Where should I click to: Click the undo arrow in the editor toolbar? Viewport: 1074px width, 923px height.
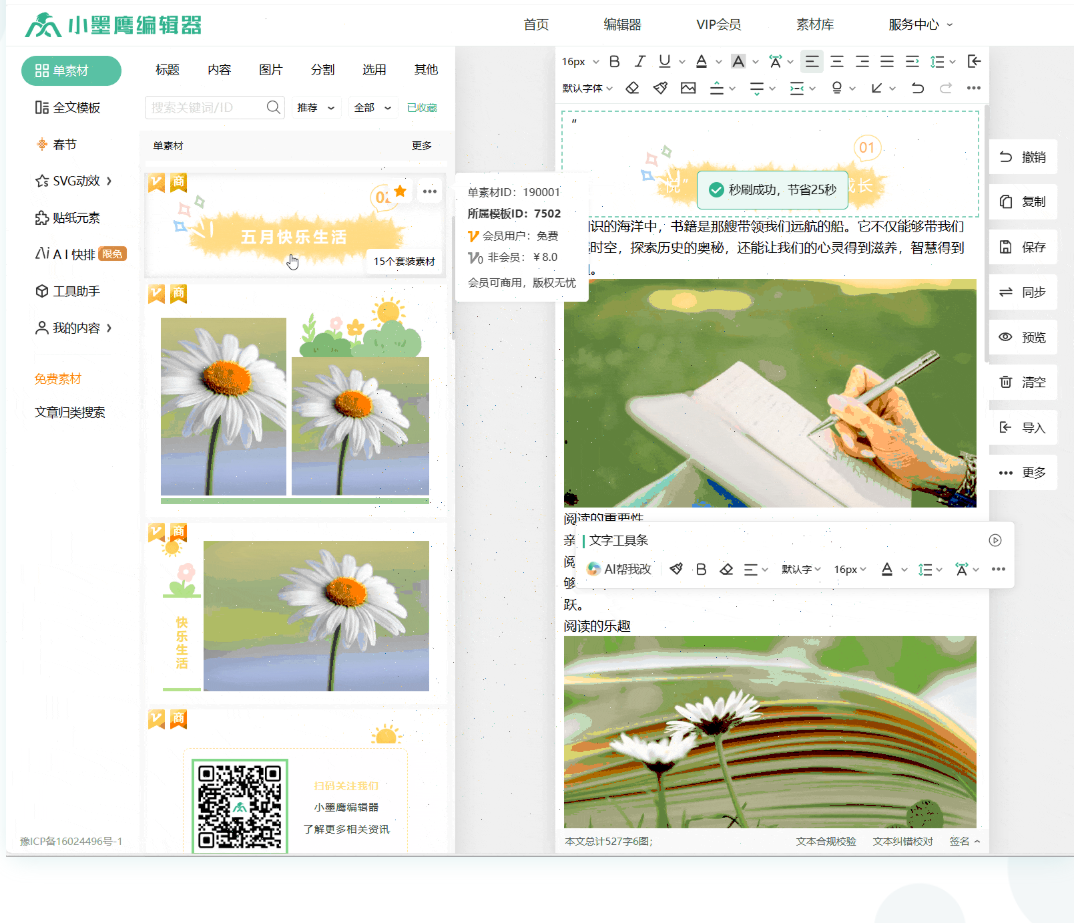tap(918, 88)
